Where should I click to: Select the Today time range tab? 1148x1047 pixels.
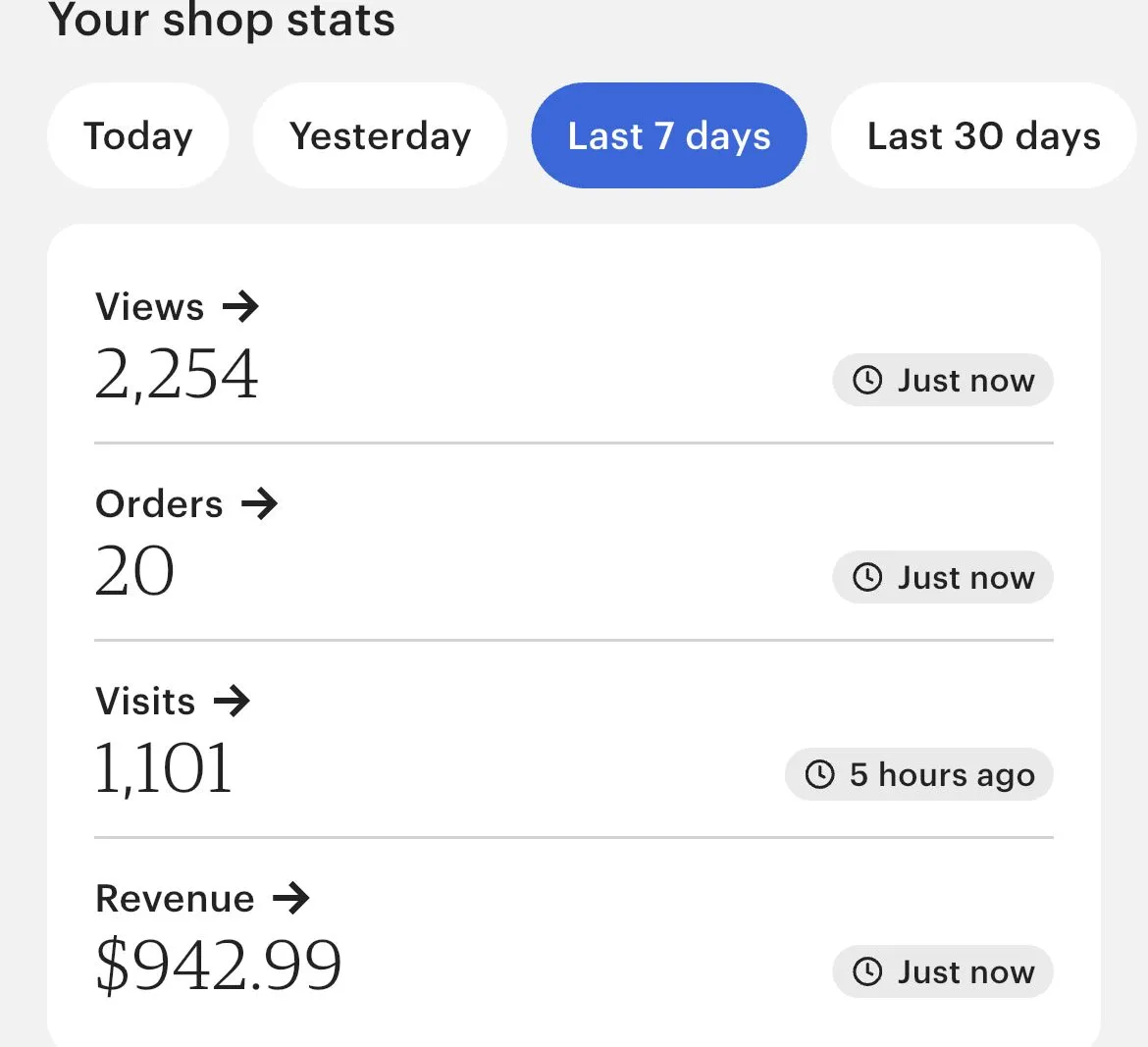(138, 136)
